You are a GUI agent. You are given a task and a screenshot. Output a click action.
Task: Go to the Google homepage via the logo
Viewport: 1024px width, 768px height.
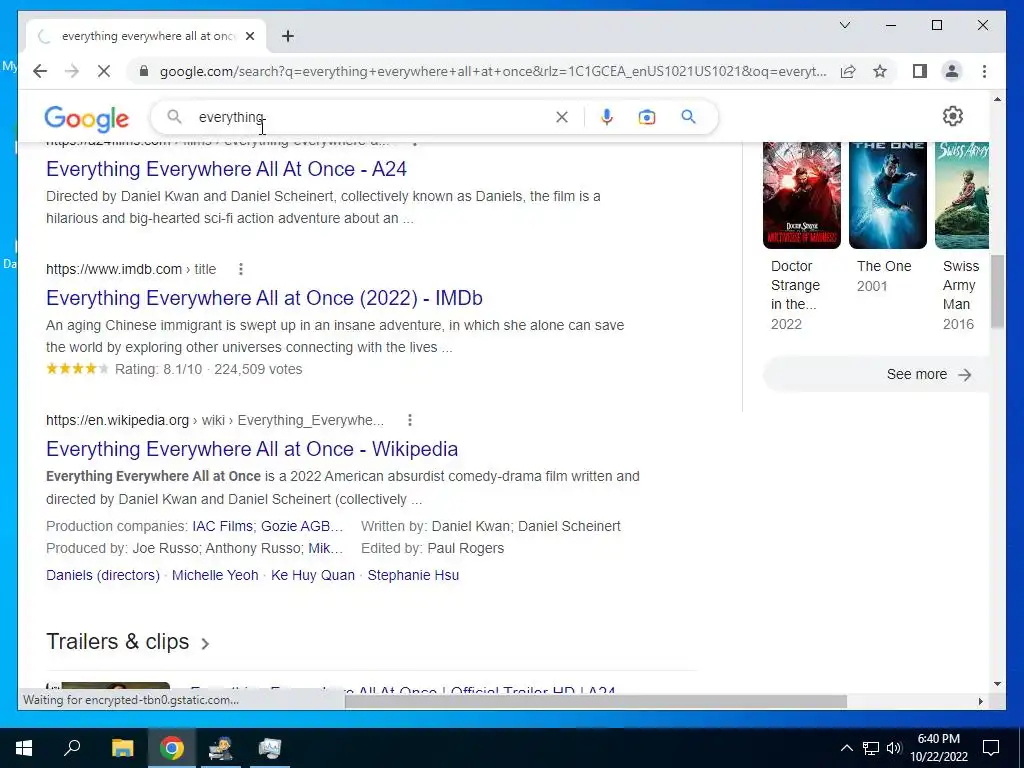pyautogui.click(x=86, y=118)
